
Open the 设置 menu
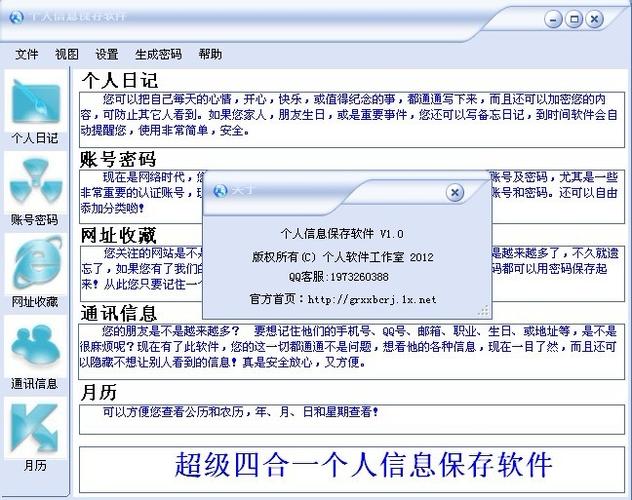click(107, 54)
